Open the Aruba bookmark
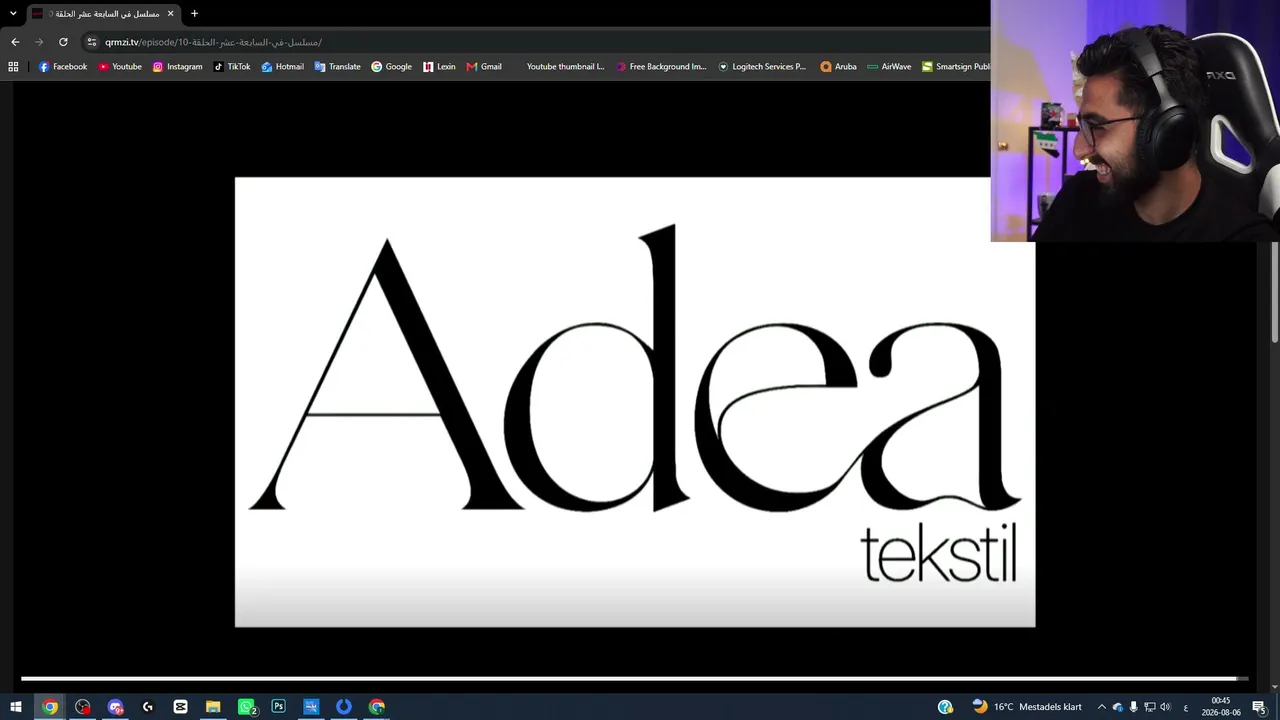 point(838,67)
